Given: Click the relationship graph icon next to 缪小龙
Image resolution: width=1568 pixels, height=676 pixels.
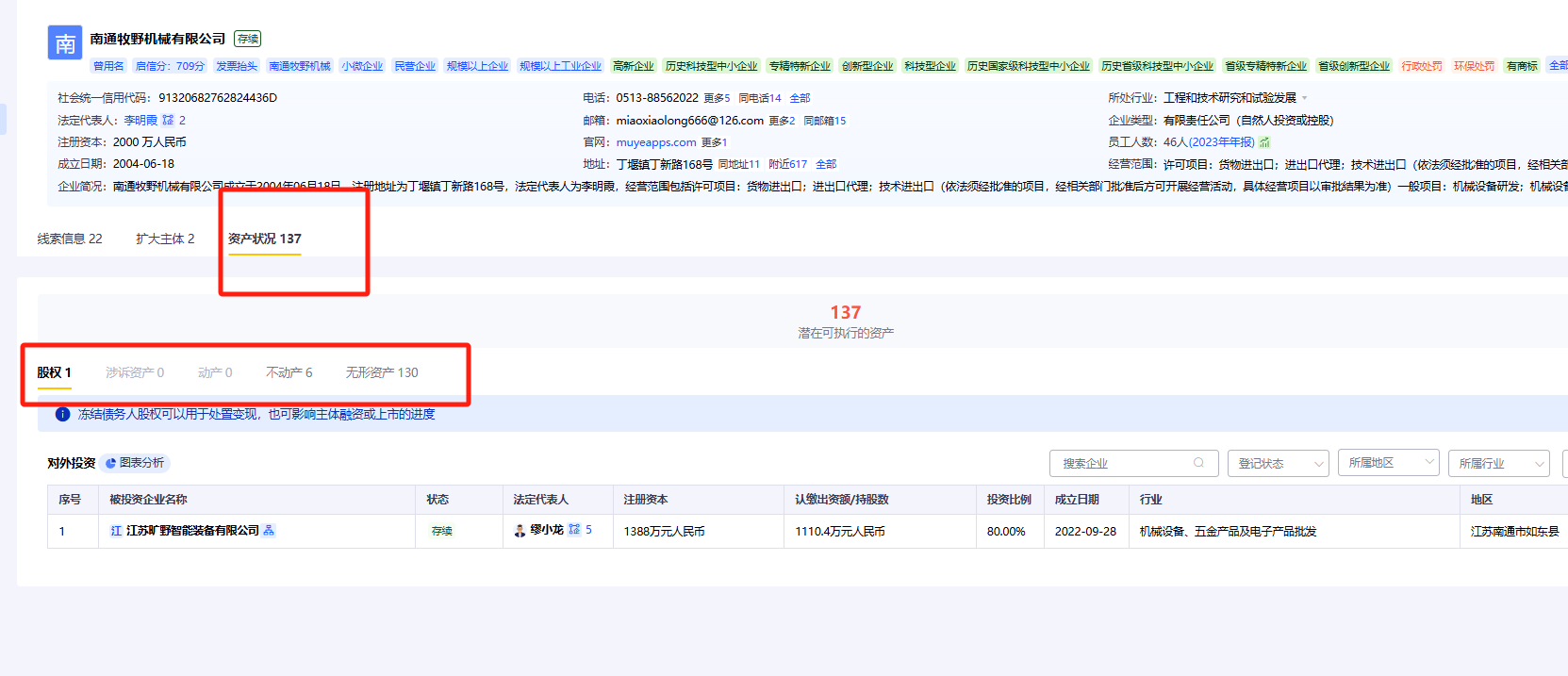Looking at the screenshot, I should 574,530.
